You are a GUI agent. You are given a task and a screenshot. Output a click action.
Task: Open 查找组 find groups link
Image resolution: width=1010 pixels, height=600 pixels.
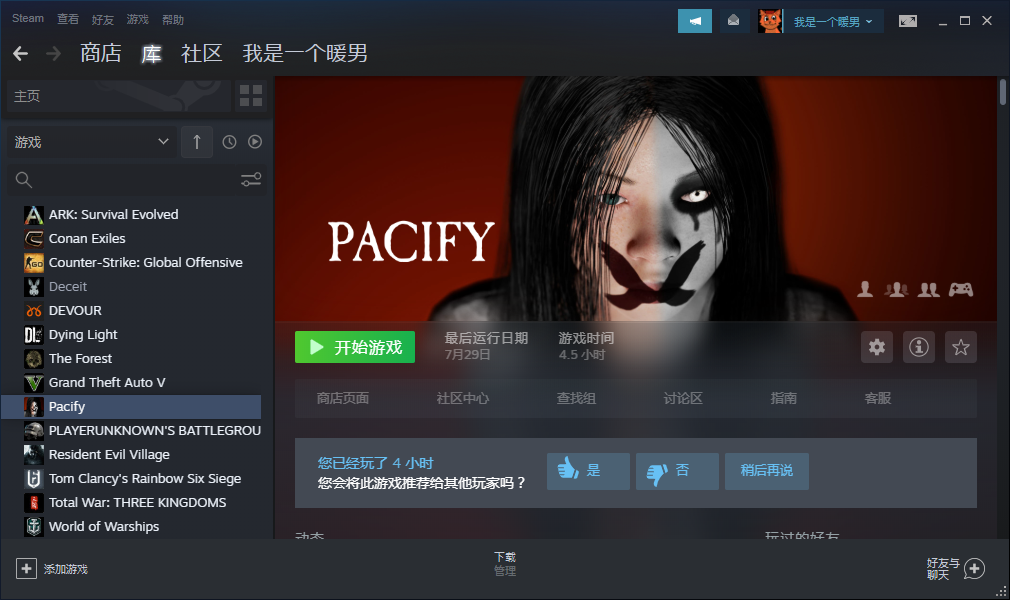576,398
